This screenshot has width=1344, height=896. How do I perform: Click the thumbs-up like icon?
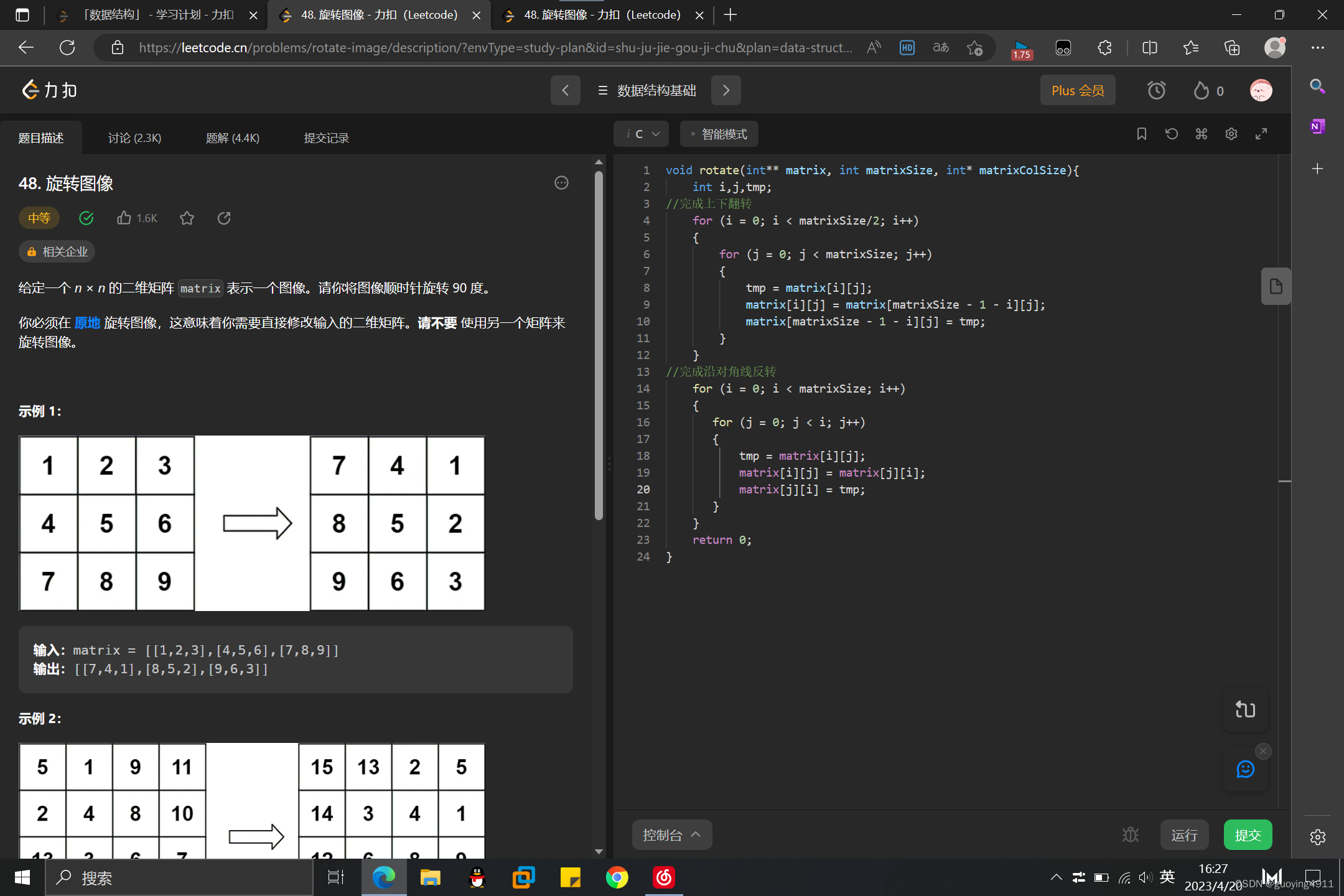124,218
